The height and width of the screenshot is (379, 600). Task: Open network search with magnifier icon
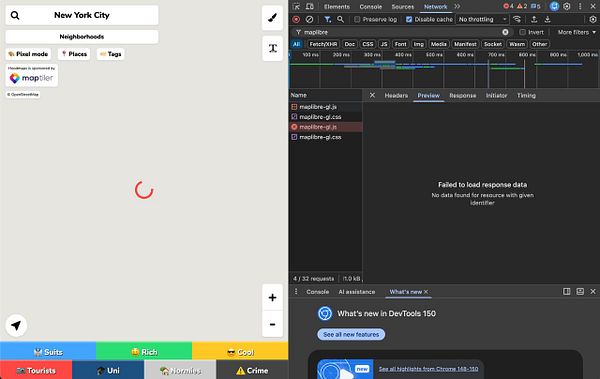tap(340, 19)
